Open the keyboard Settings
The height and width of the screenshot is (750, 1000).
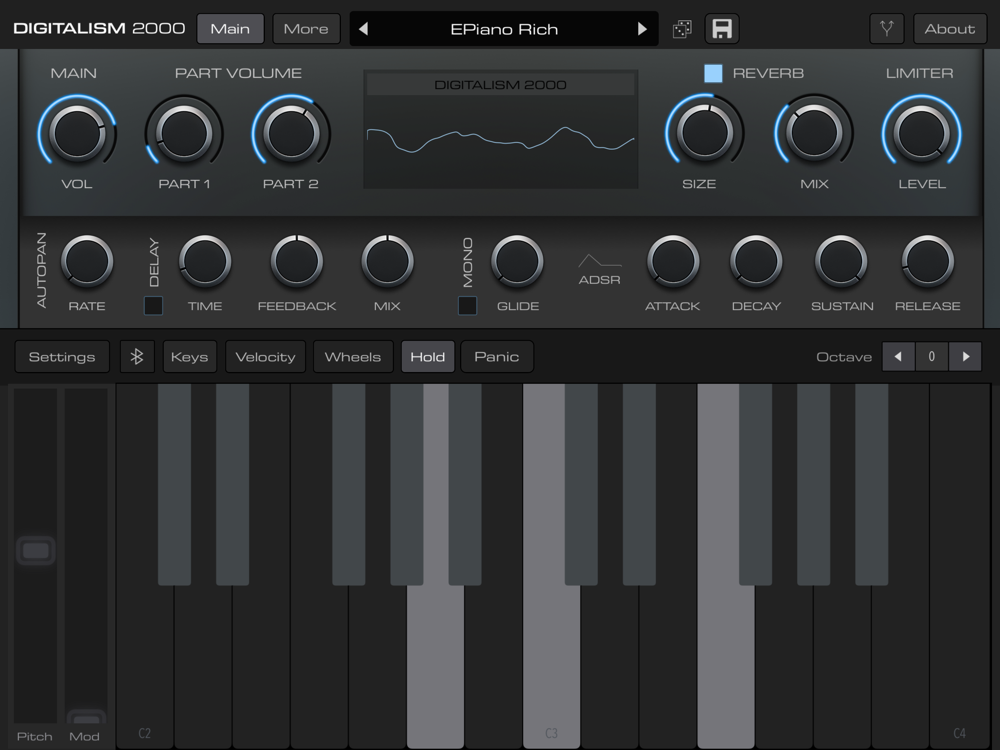click(62, 357)
